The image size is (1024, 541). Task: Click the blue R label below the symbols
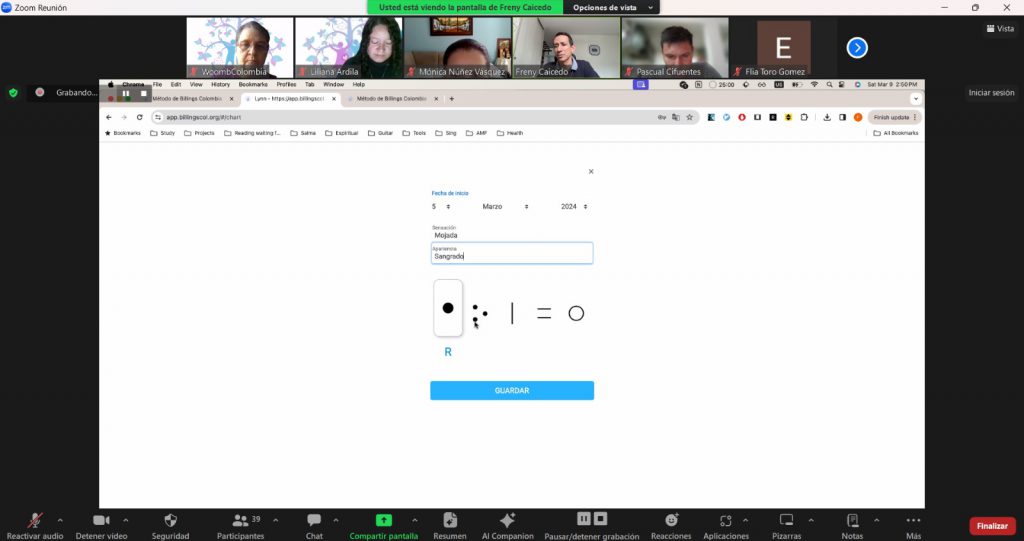(x=448, y=352)
